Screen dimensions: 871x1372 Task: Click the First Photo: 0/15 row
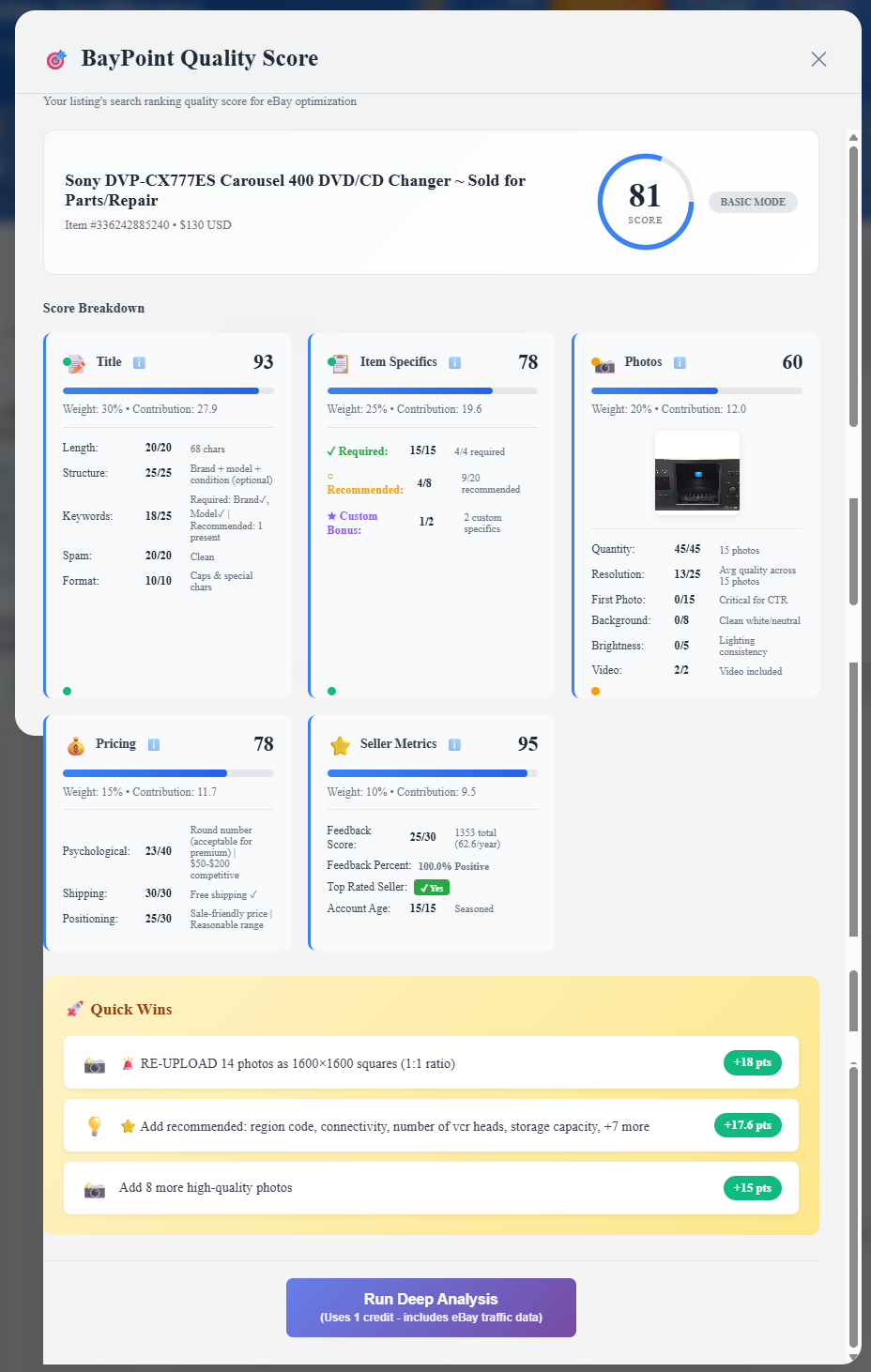coord(696,600)
